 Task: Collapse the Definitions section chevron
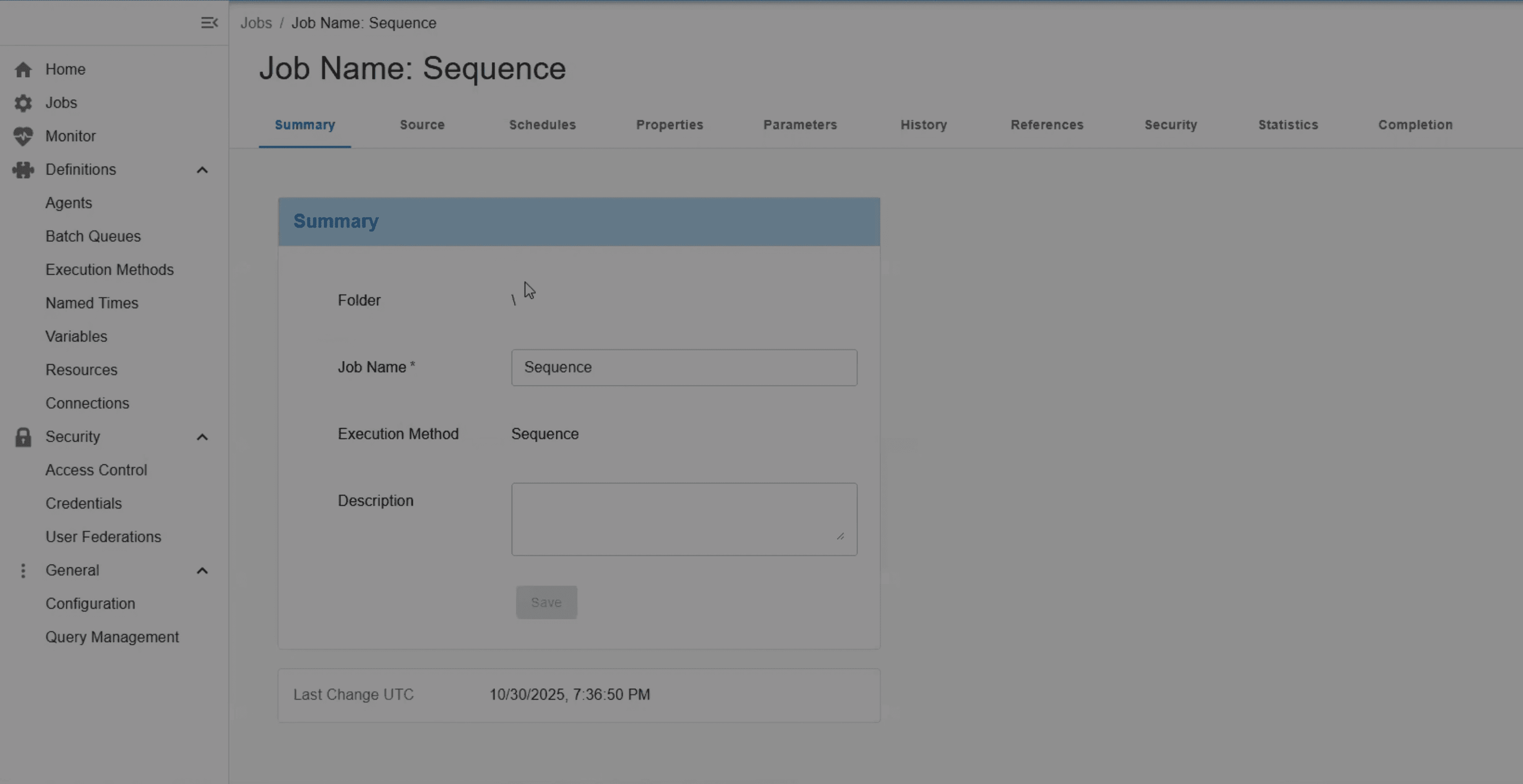coord(202,170)
